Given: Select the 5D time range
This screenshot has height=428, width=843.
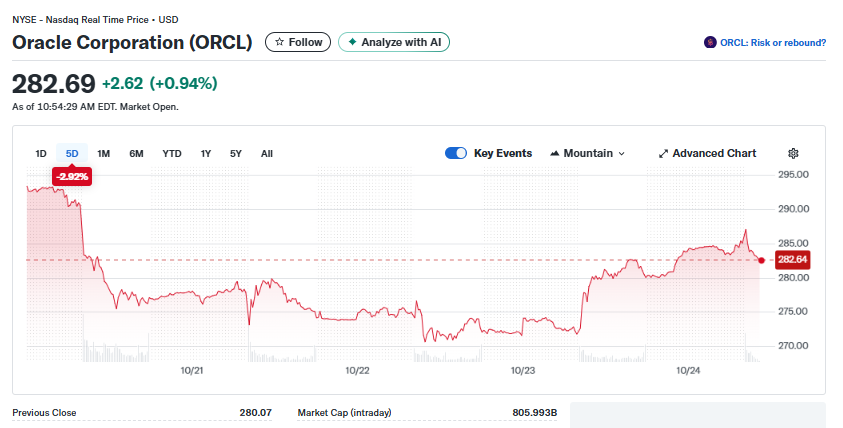Looking at the screenshot, I should (72, 154).
